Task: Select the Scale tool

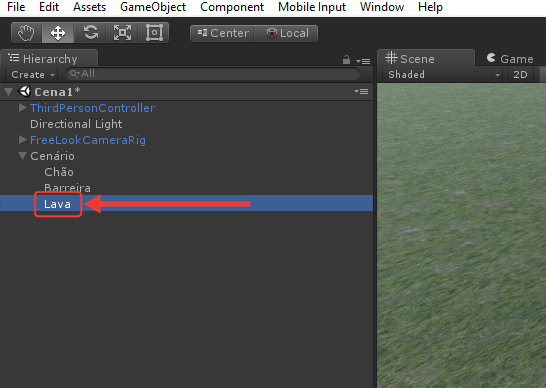Action: [x=122, y=33]
